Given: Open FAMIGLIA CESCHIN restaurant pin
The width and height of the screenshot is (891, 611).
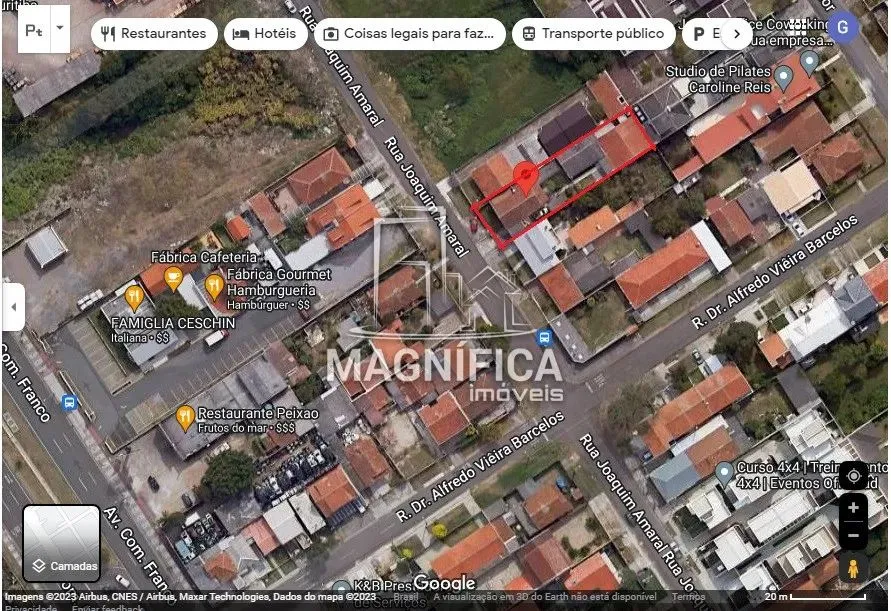Looking at the screenshot, I should [134, 298].
